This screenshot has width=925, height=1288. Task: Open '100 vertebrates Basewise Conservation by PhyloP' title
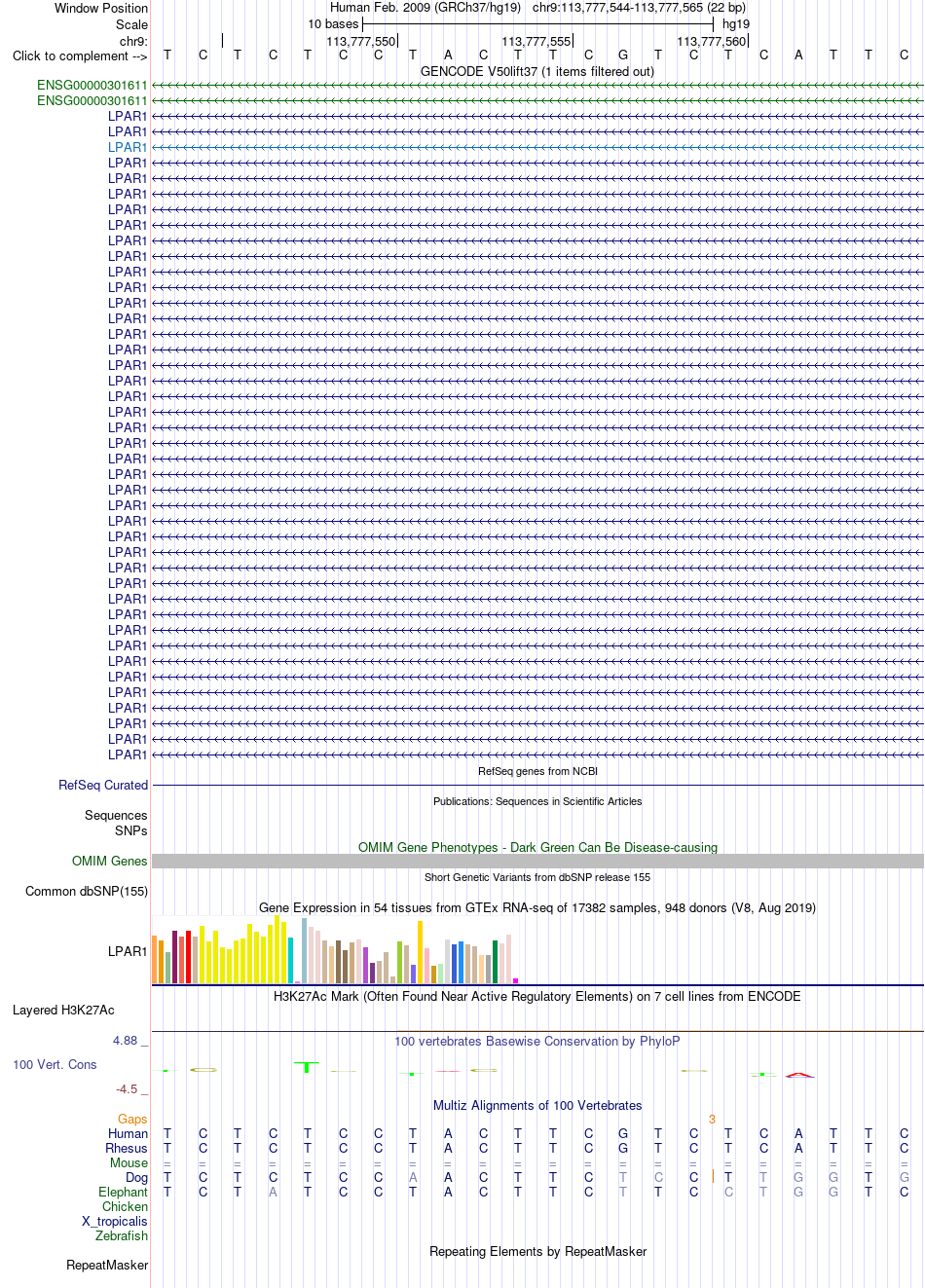537,1041
